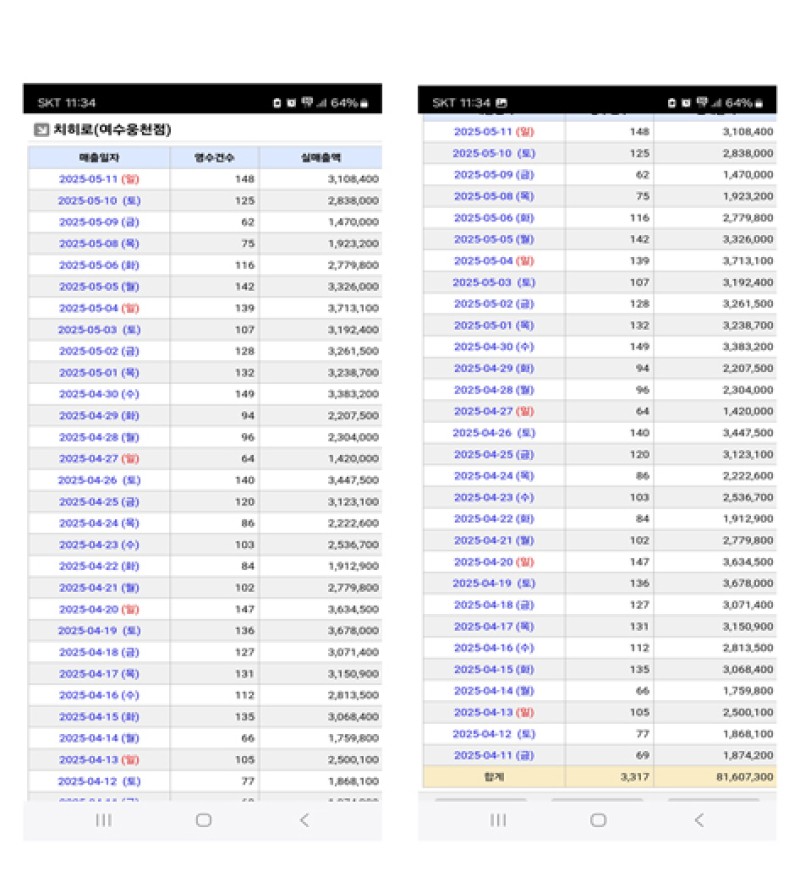
Task: Select amount 1,759,800 on right screen
Action: [748, 691]
